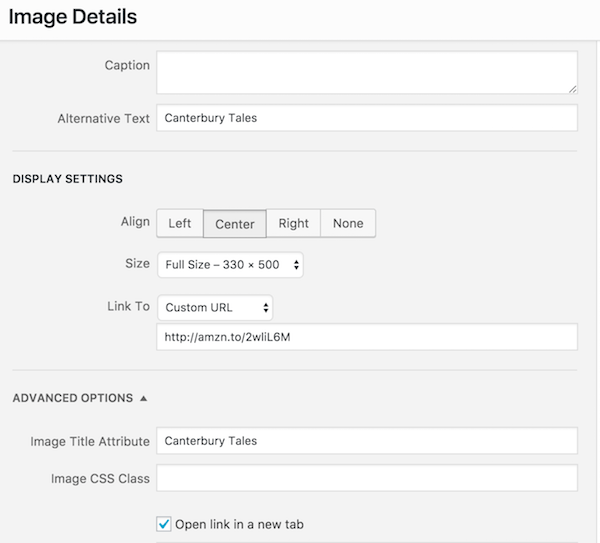Viewport: 600px width, 543px height.
Task: Select the Center alignment option
Action: point(235,223)
